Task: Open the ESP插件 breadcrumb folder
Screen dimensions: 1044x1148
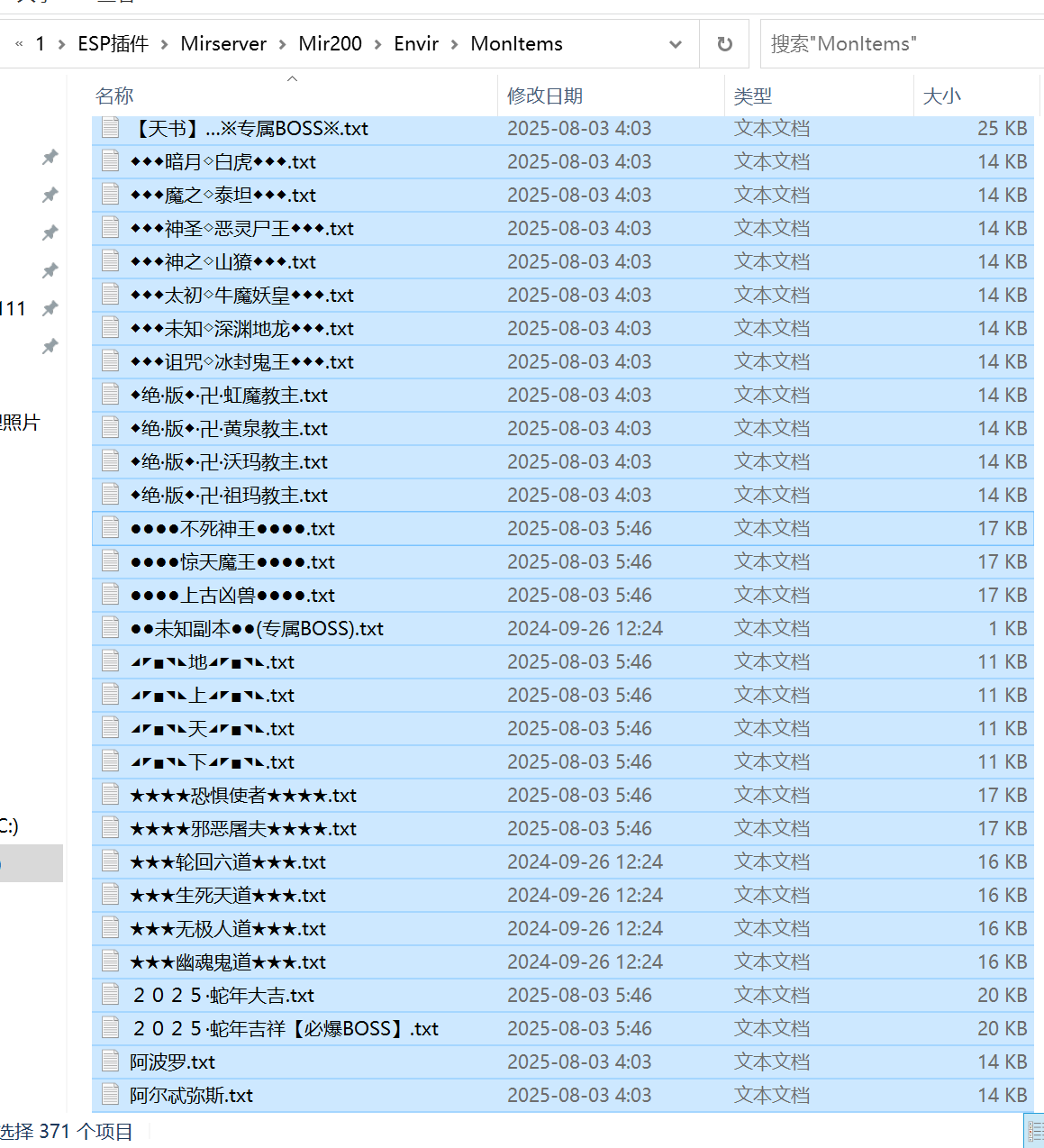Action: click(113, 44)
